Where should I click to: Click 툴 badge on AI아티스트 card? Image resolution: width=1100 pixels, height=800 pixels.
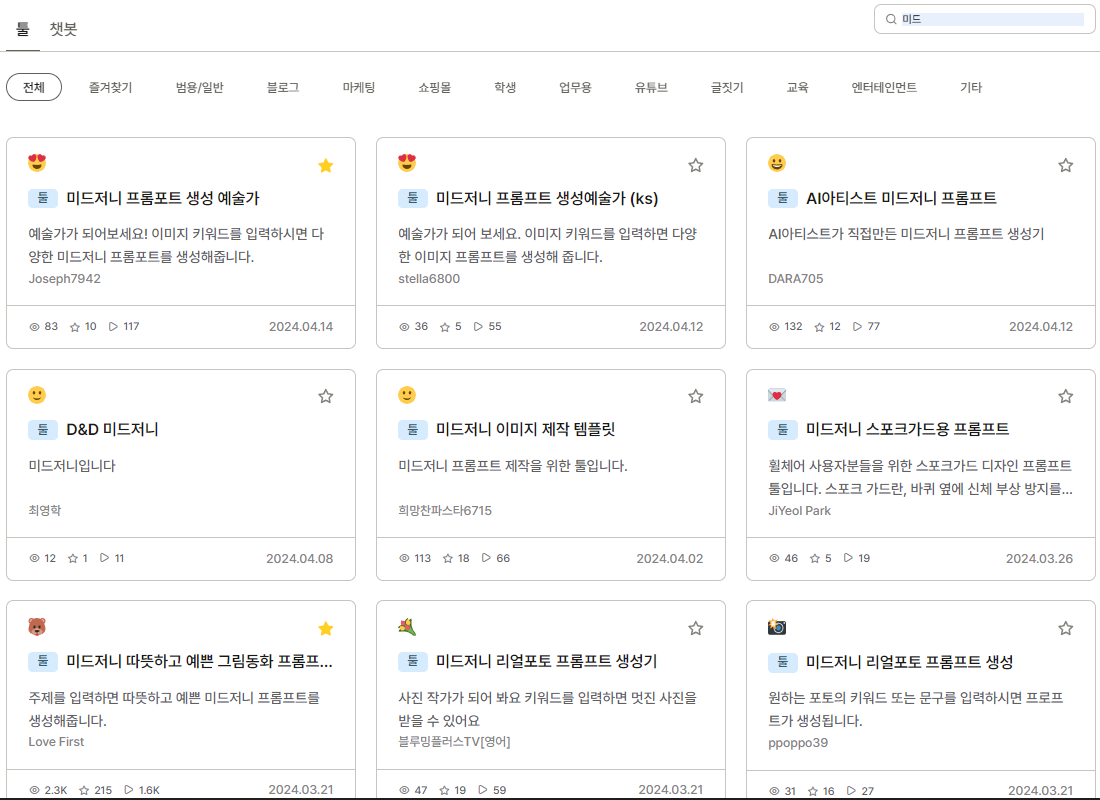(x=782, y=198)
